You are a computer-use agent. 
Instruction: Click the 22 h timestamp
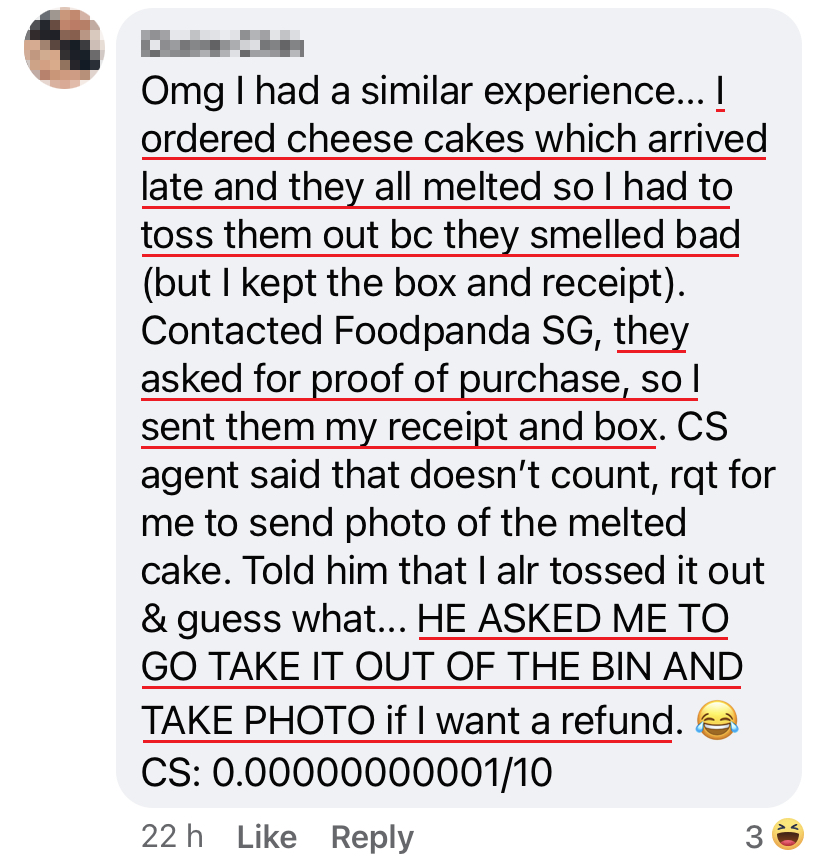[172, 836]
